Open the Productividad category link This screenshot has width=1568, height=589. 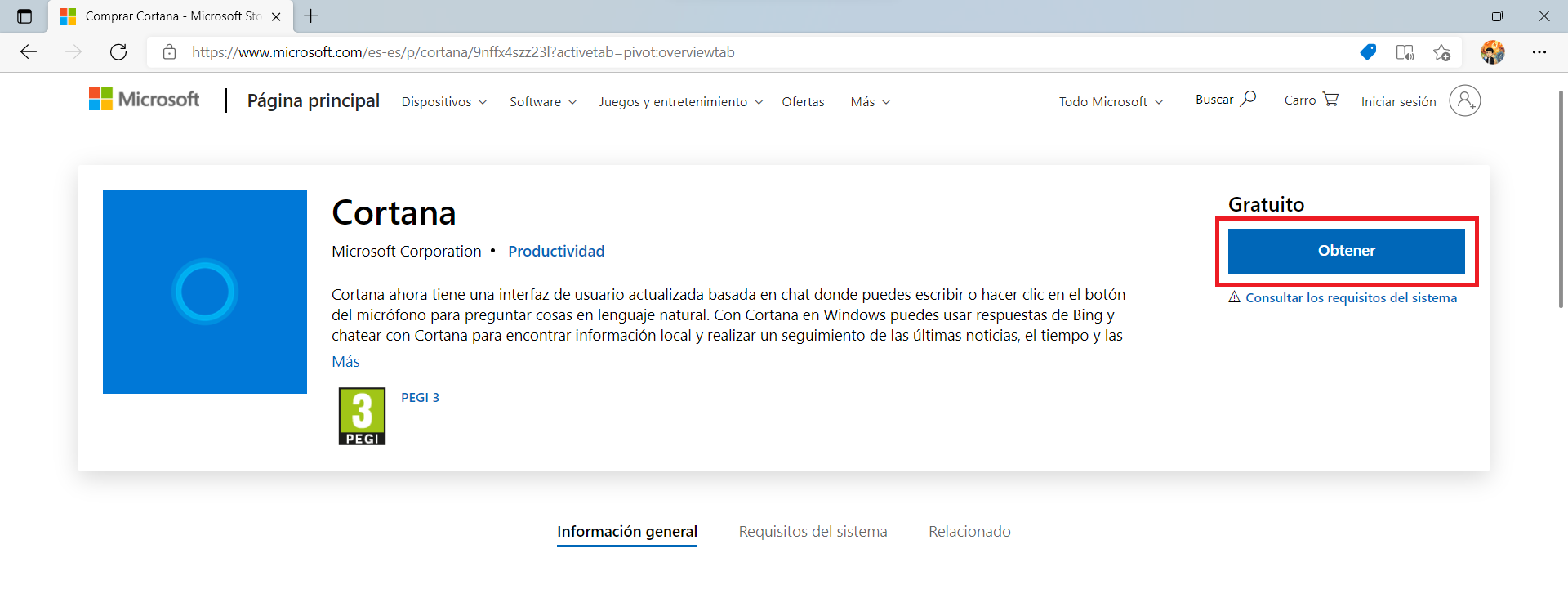(x=556, y=251)
